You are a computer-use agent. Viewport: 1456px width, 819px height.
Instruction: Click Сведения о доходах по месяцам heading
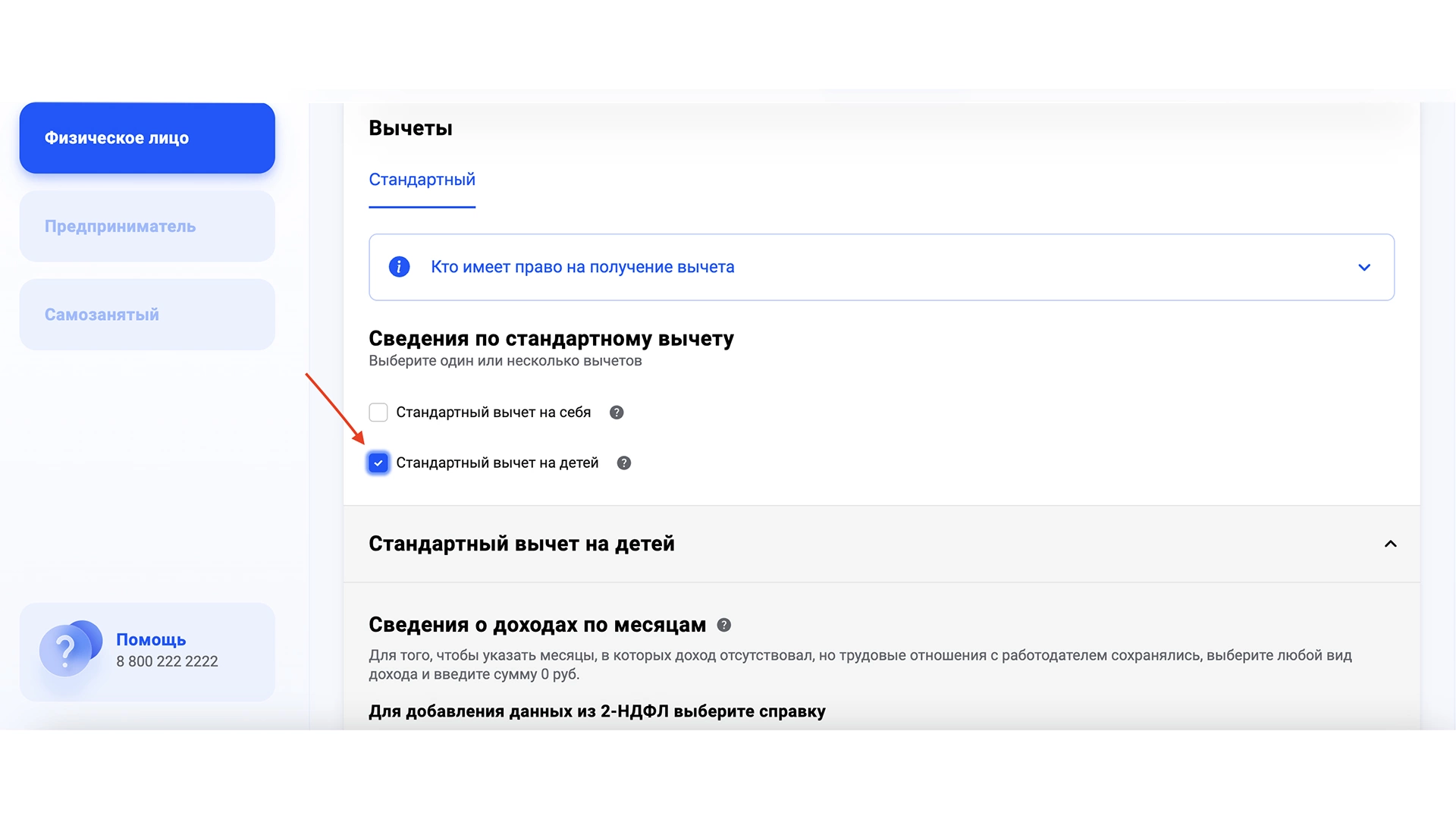[x=537, y=625]
